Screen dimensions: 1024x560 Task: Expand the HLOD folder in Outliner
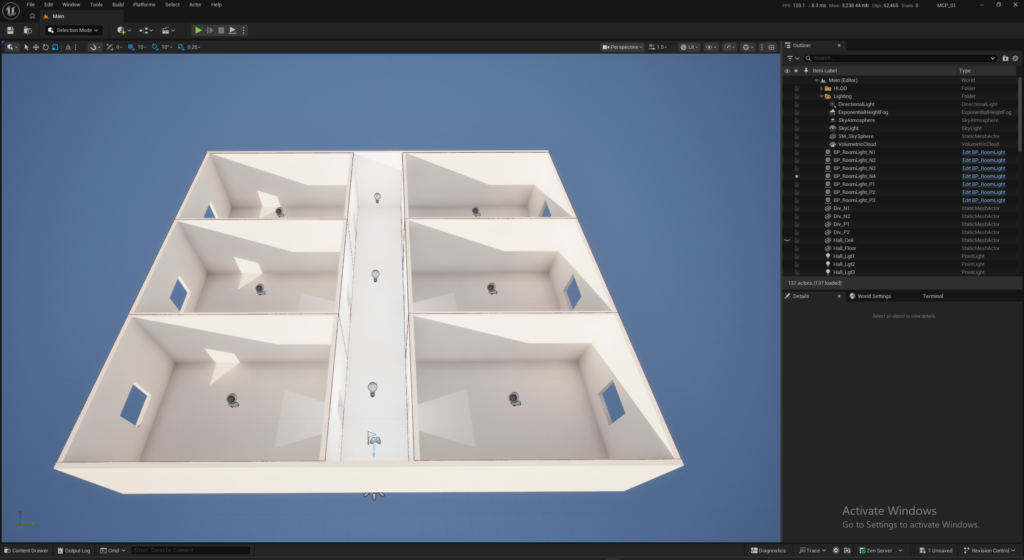[x=822, y=88]
